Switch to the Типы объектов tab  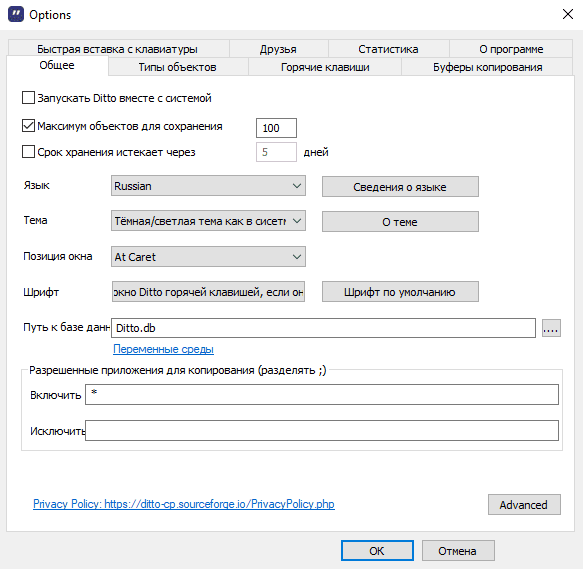[x=178, y=67]
